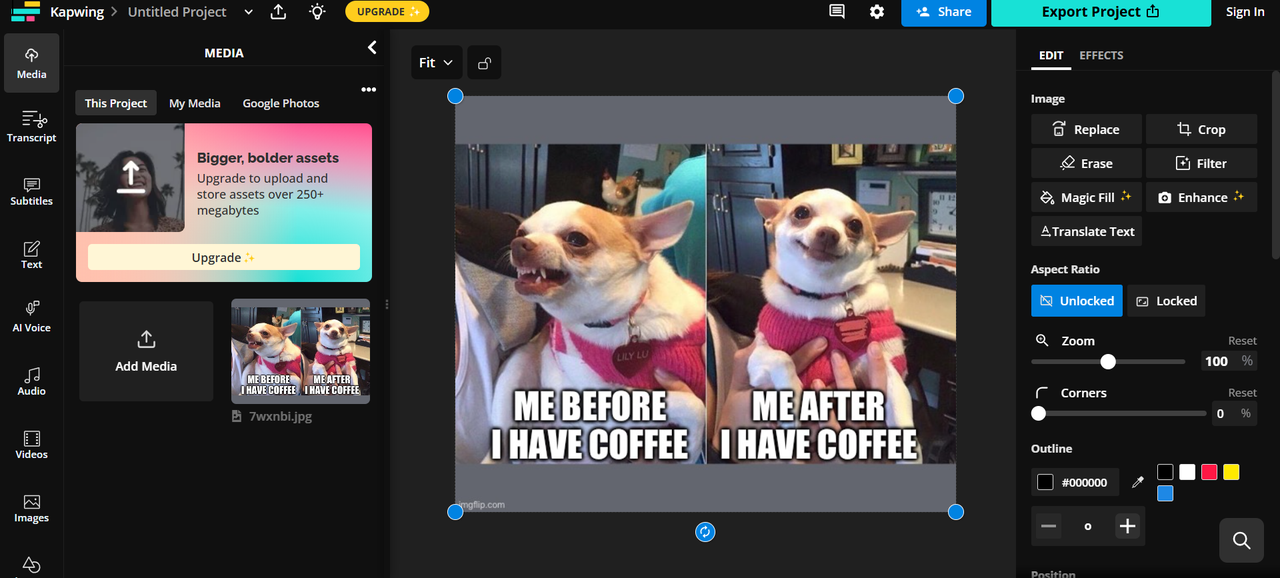The image size is (1280, 578).
Task: Click the rotate handle below the image
Action: click(x=705, y=532)
